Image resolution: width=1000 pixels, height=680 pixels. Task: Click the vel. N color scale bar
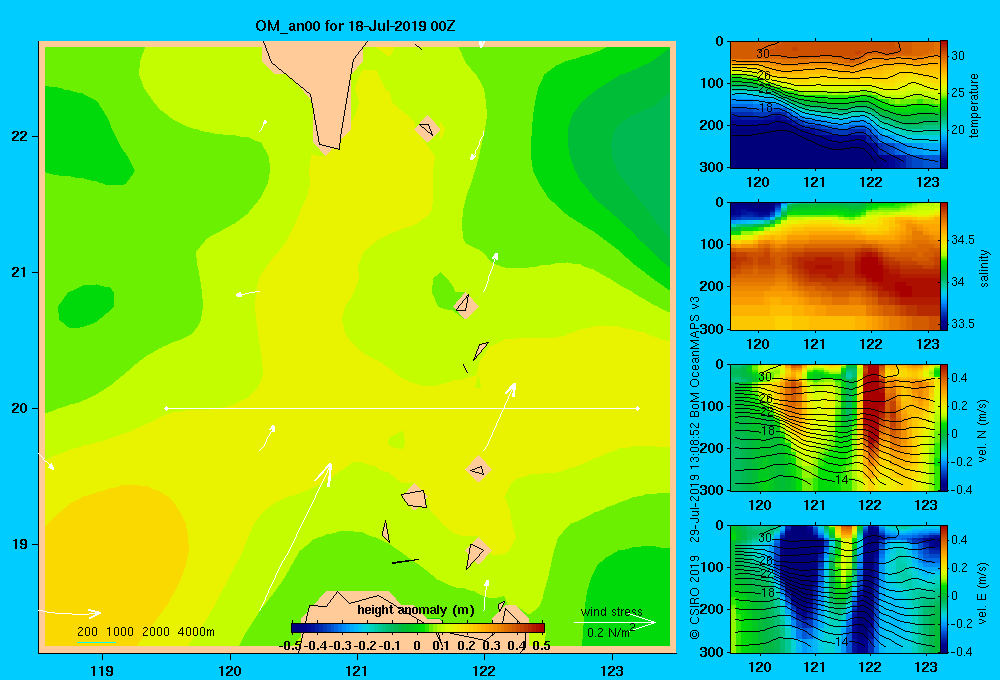(x=944, y=427)
